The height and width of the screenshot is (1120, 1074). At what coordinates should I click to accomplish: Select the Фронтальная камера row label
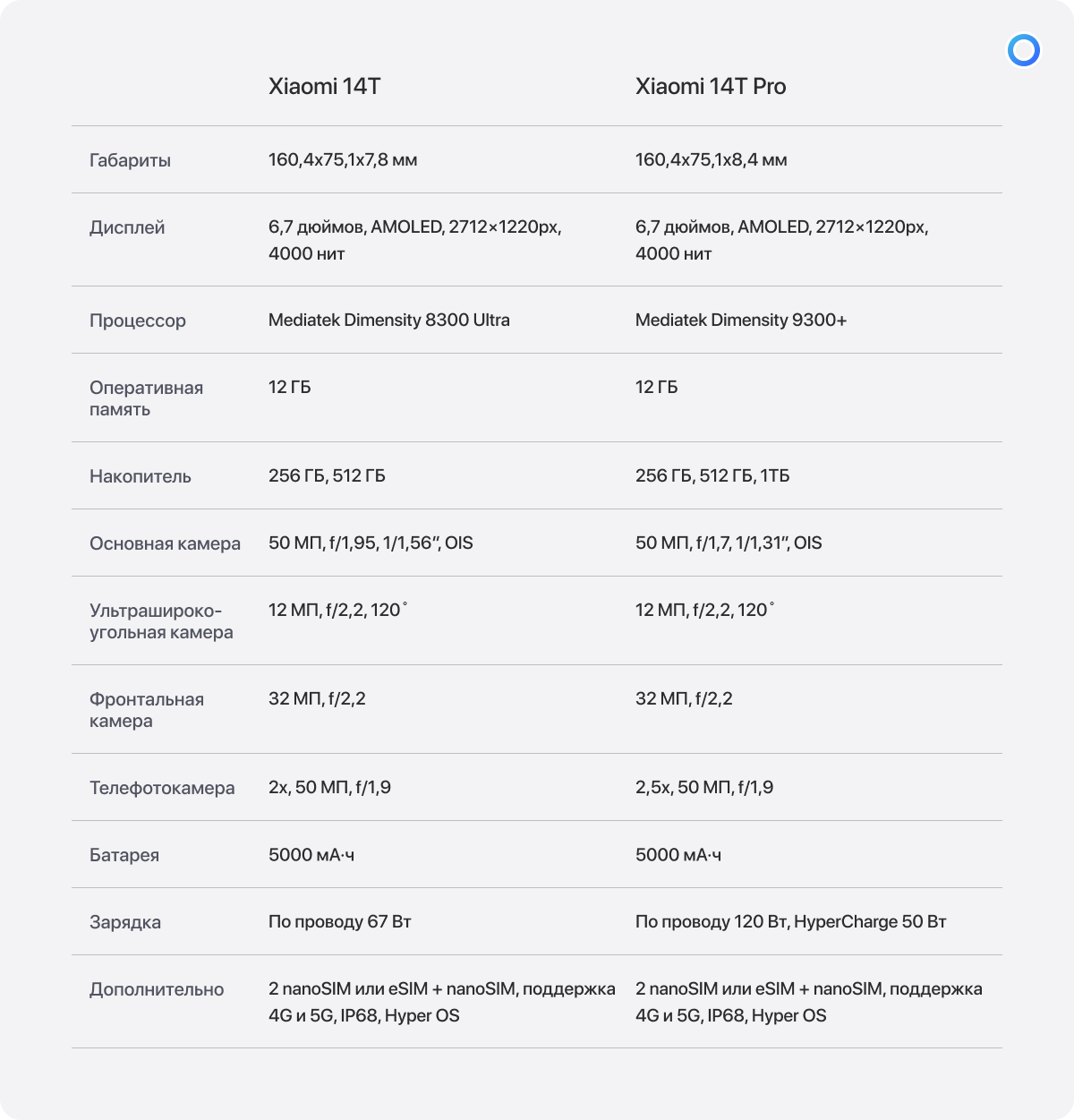point(147,710)
